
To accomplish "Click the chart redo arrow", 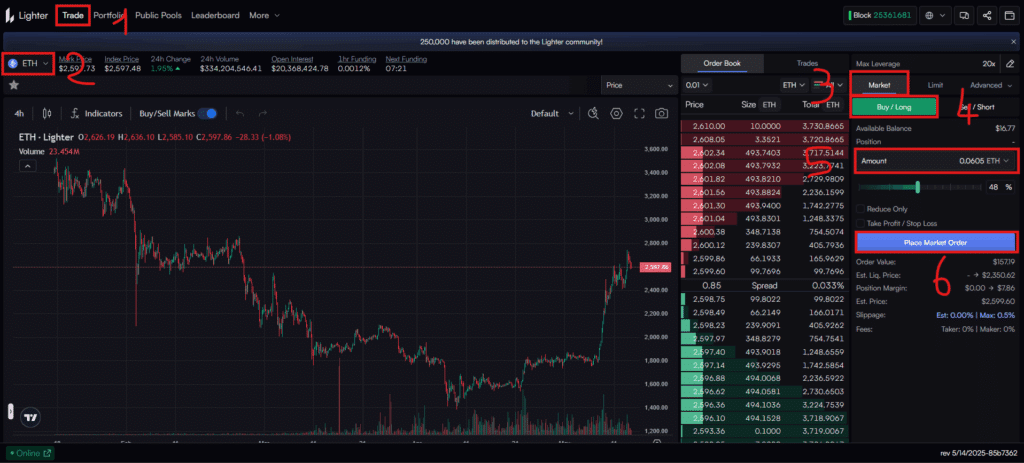I will [263, 114].
